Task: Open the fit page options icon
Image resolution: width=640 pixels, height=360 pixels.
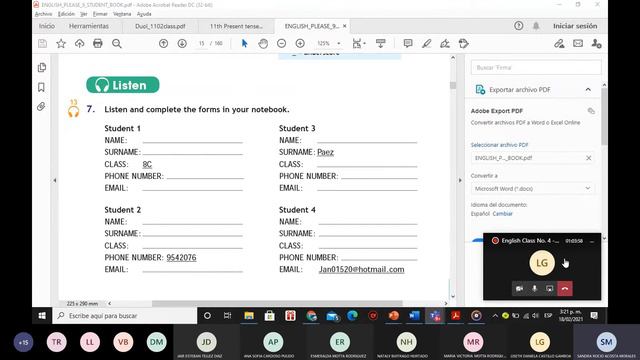Action: pyautogui.click(x=358, y=43)
